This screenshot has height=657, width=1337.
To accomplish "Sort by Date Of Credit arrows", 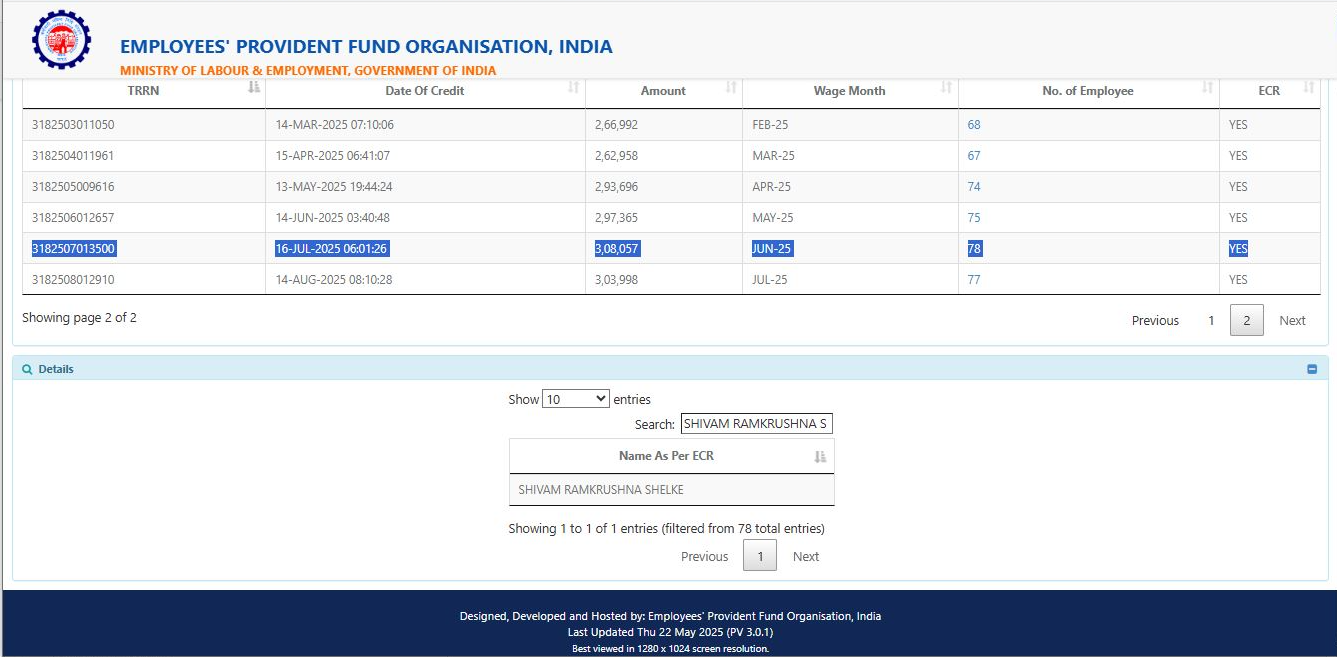I will (x=574, y=88).
